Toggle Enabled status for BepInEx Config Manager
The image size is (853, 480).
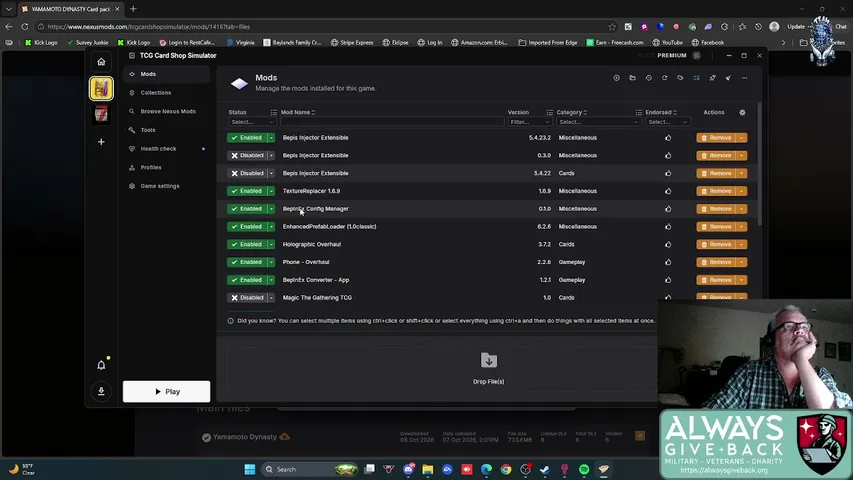click(246, 209)
